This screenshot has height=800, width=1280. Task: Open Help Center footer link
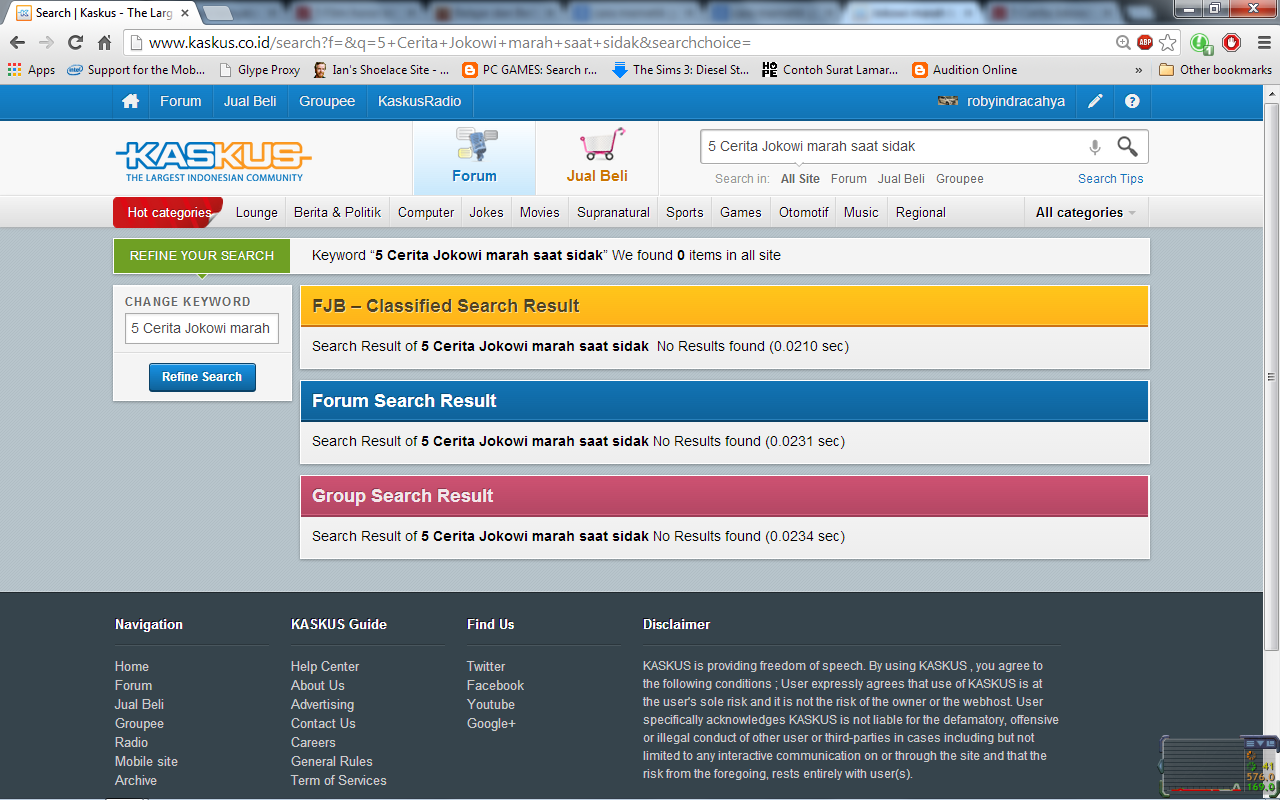tap(325, 667)
